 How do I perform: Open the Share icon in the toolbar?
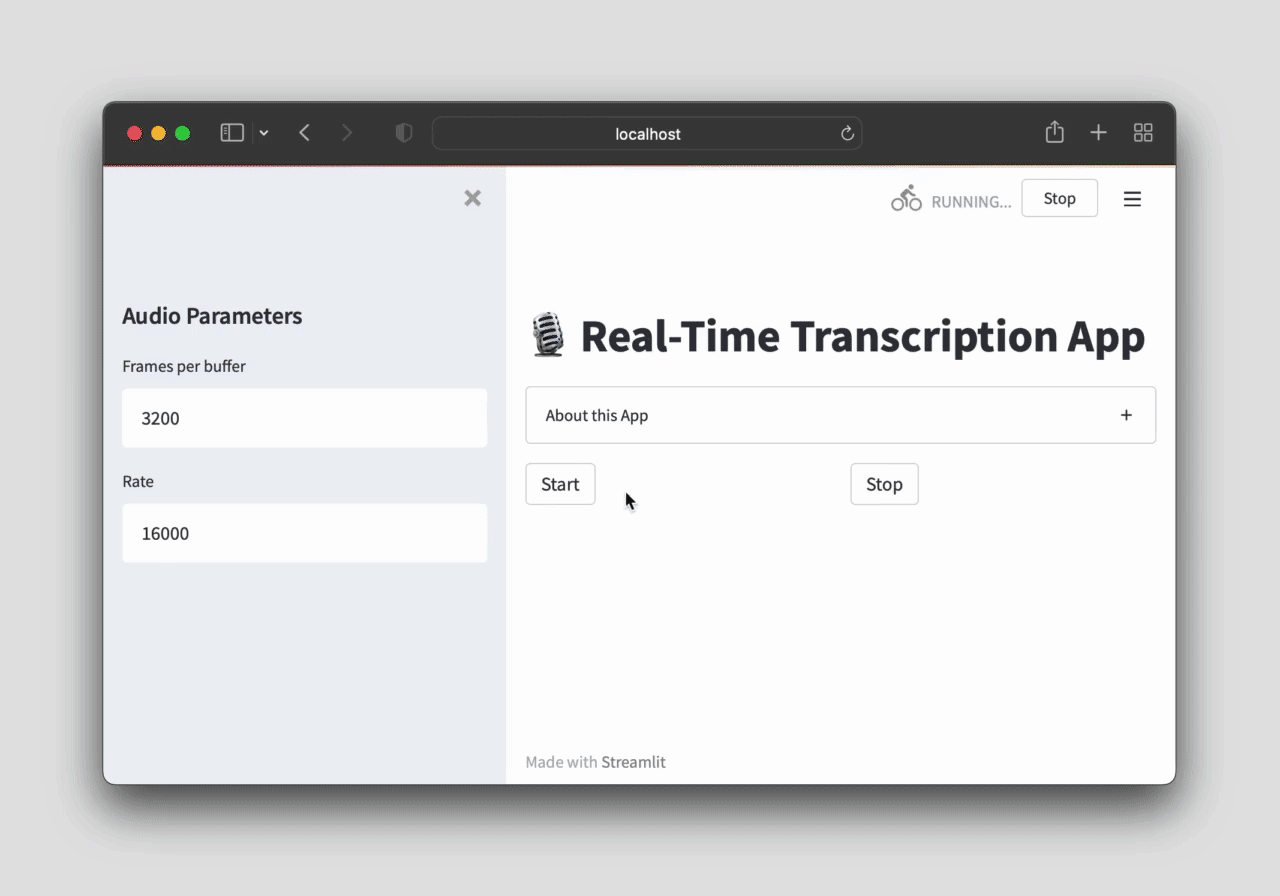[1054, 132]
